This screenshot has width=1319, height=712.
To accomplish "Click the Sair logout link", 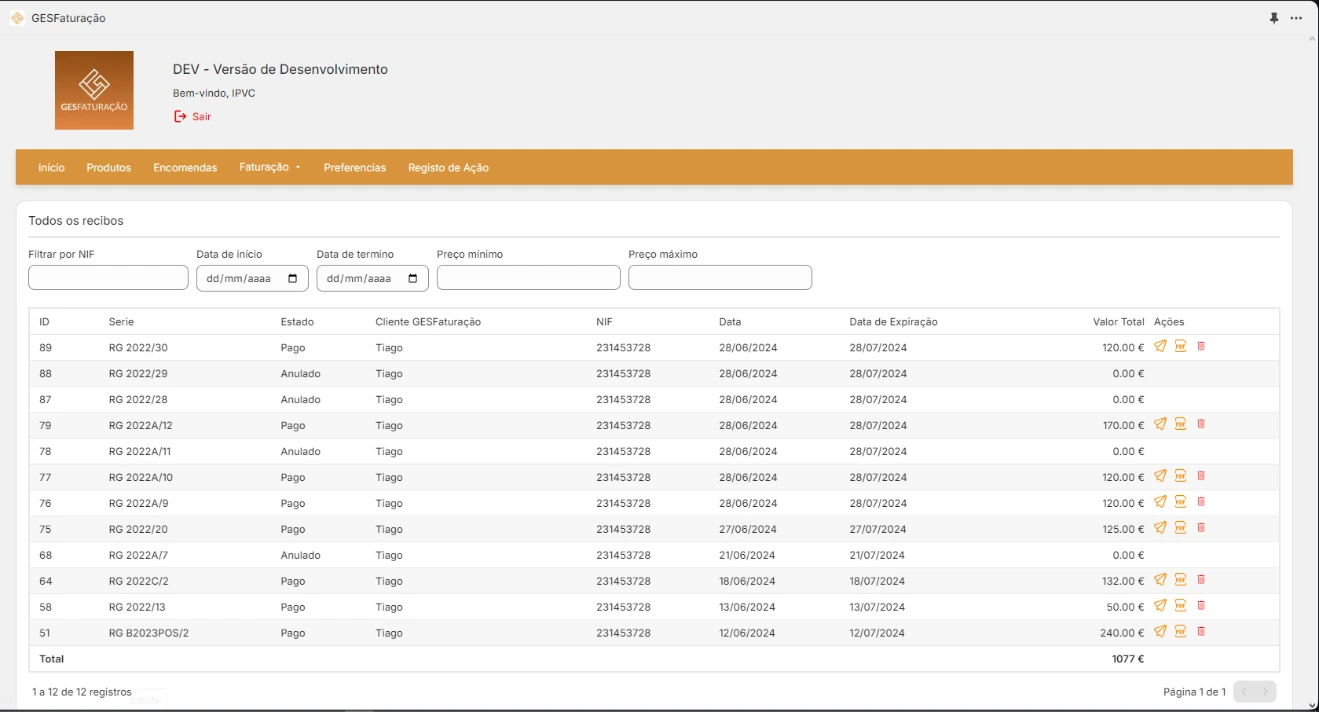I will (191, 115).
